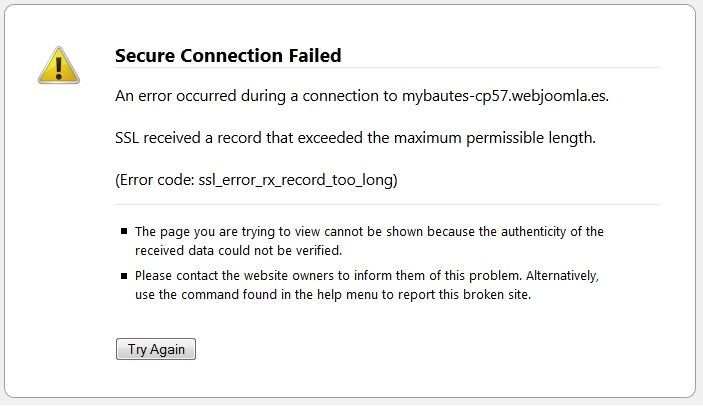Click the divider line above the bullet list
703x406 pixels.
[x=387, y=204]
